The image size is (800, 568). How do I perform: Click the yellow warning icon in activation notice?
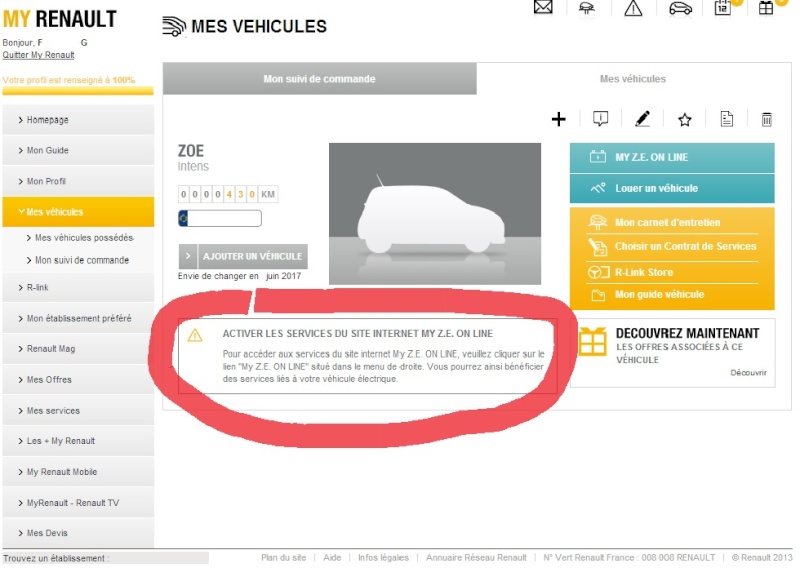point(195,335)
